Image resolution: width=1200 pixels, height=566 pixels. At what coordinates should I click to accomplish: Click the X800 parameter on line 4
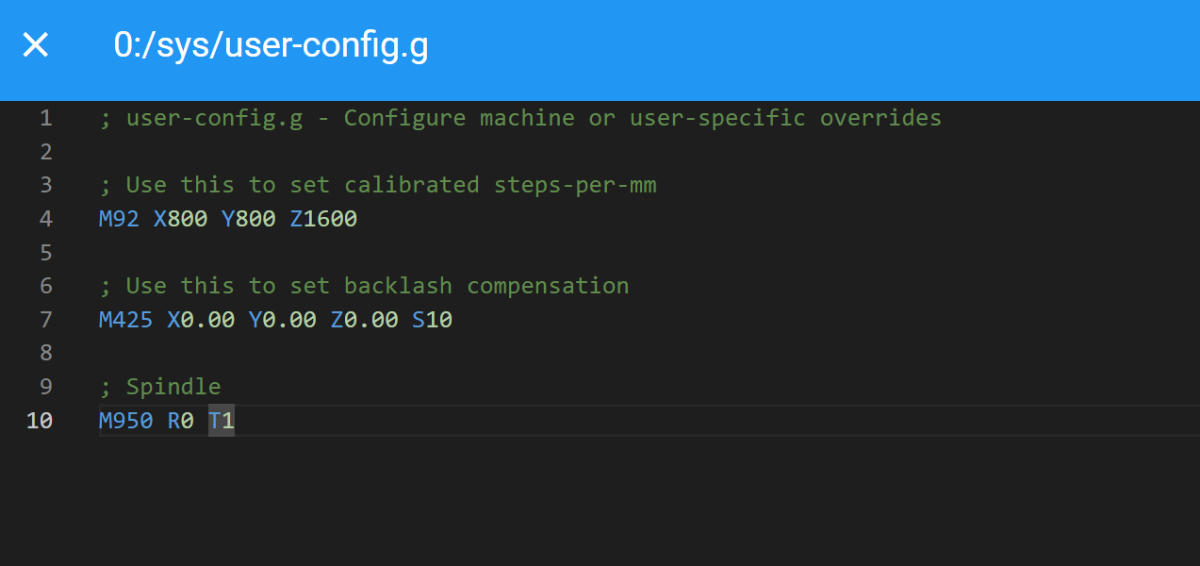click(x=180, y=219)
